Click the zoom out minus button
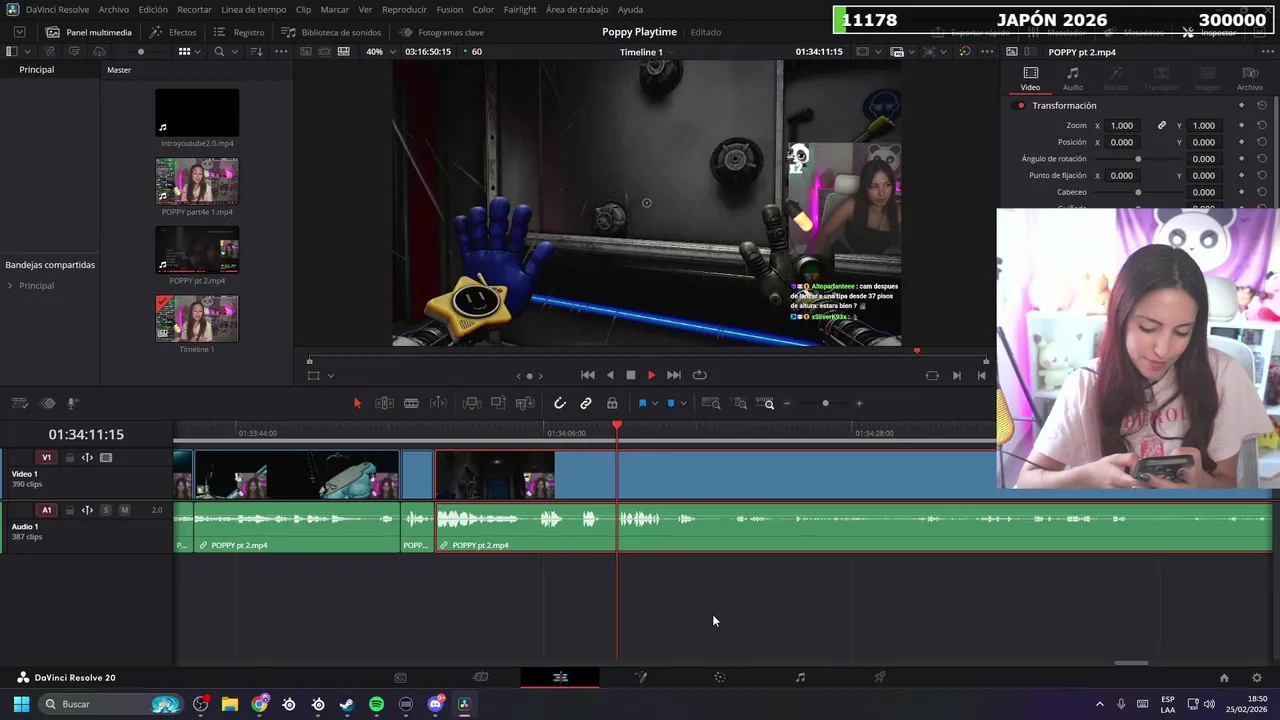Screen dimensions: 1280x720 pos(787,403)
